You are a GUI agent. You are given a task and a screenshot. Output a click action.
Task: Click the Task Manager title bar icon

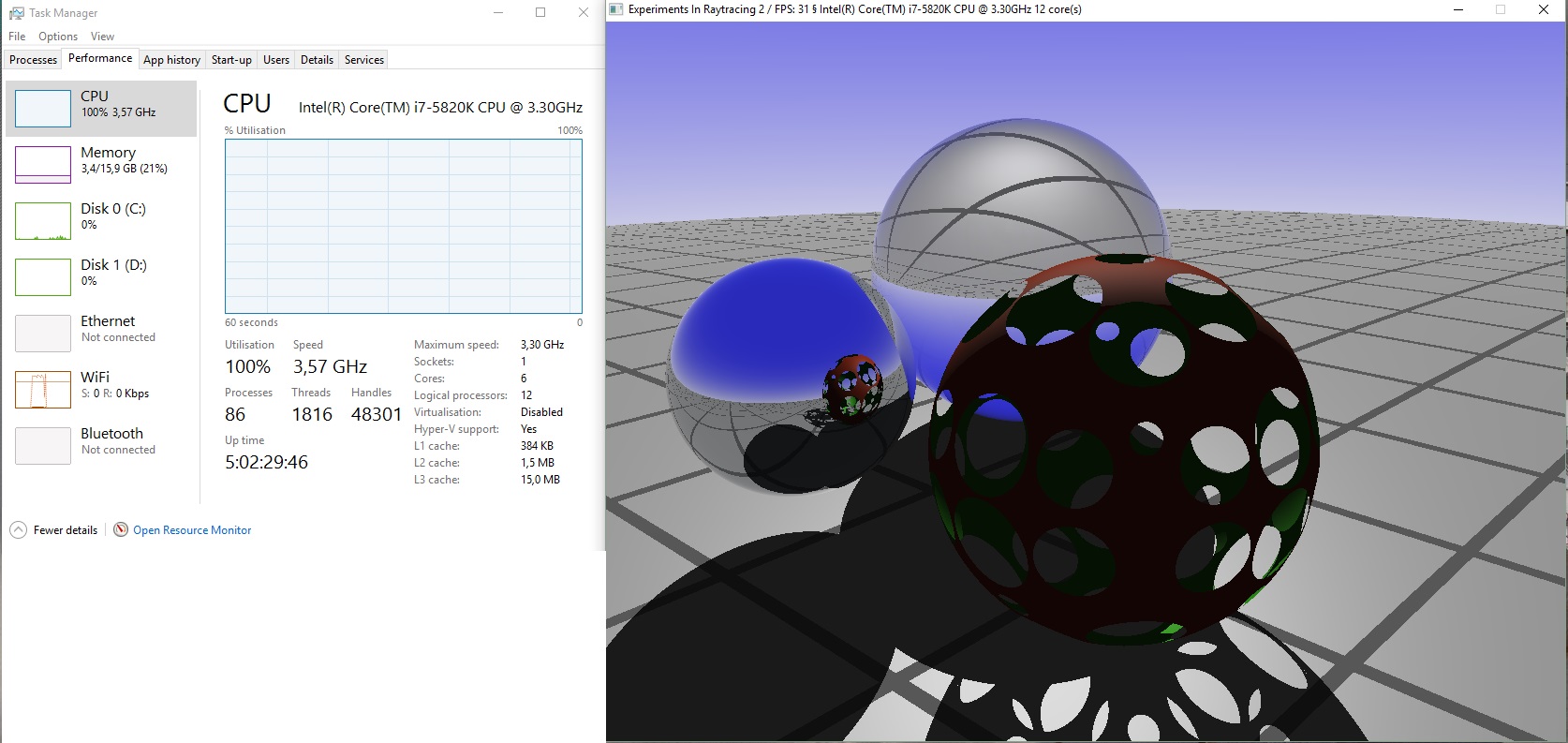(x=16, y=13)
